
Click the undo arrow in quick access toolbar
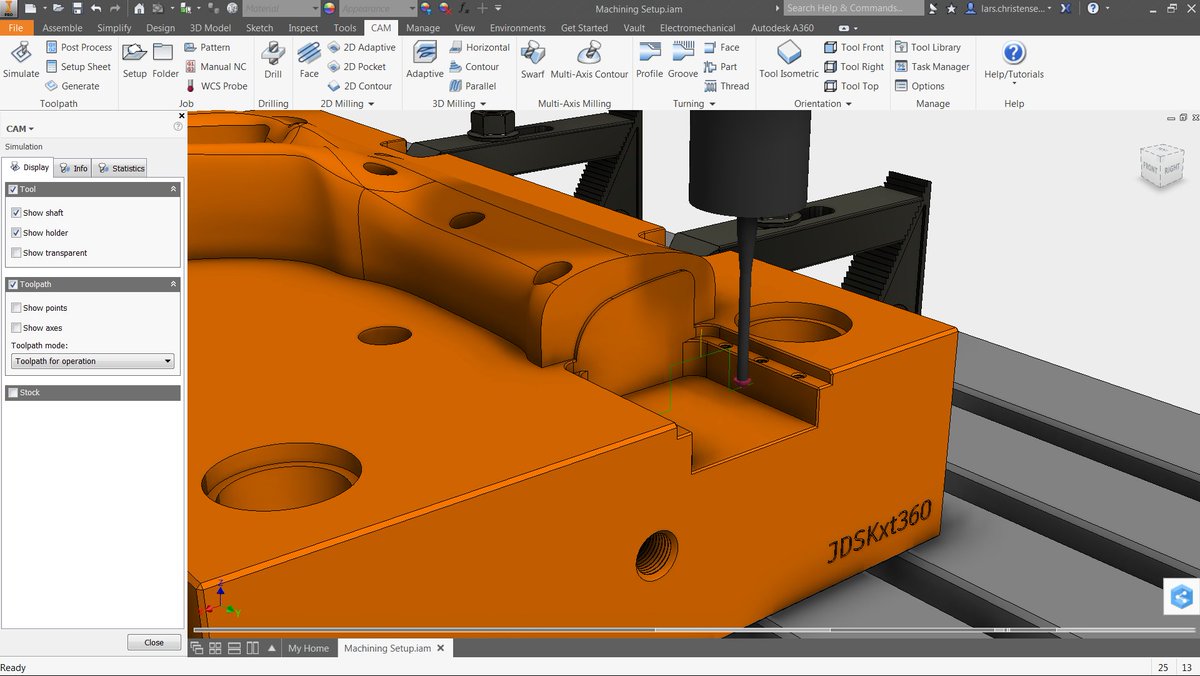click(96, 8)
